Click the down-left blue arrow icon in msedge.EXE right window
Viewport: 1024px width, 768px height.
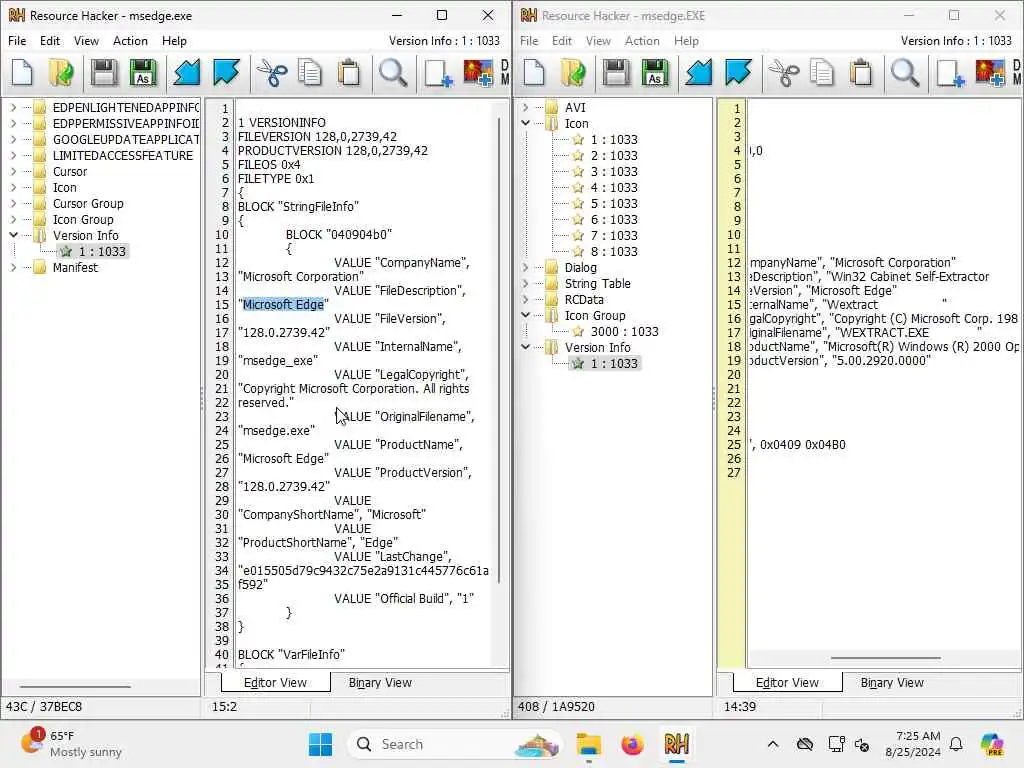pos(699,72)
